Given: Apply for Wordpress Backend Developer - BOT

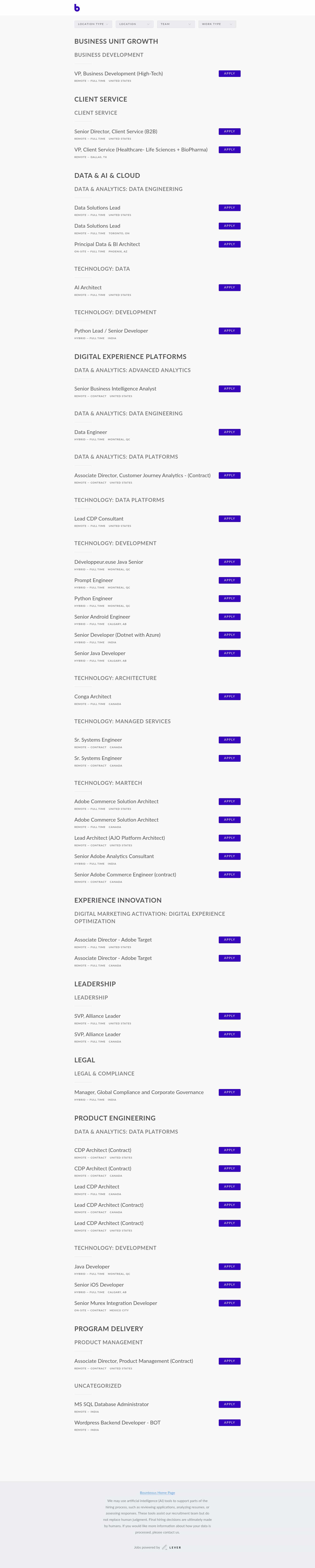Looking at the screenshot, I should click(229, 1422).
